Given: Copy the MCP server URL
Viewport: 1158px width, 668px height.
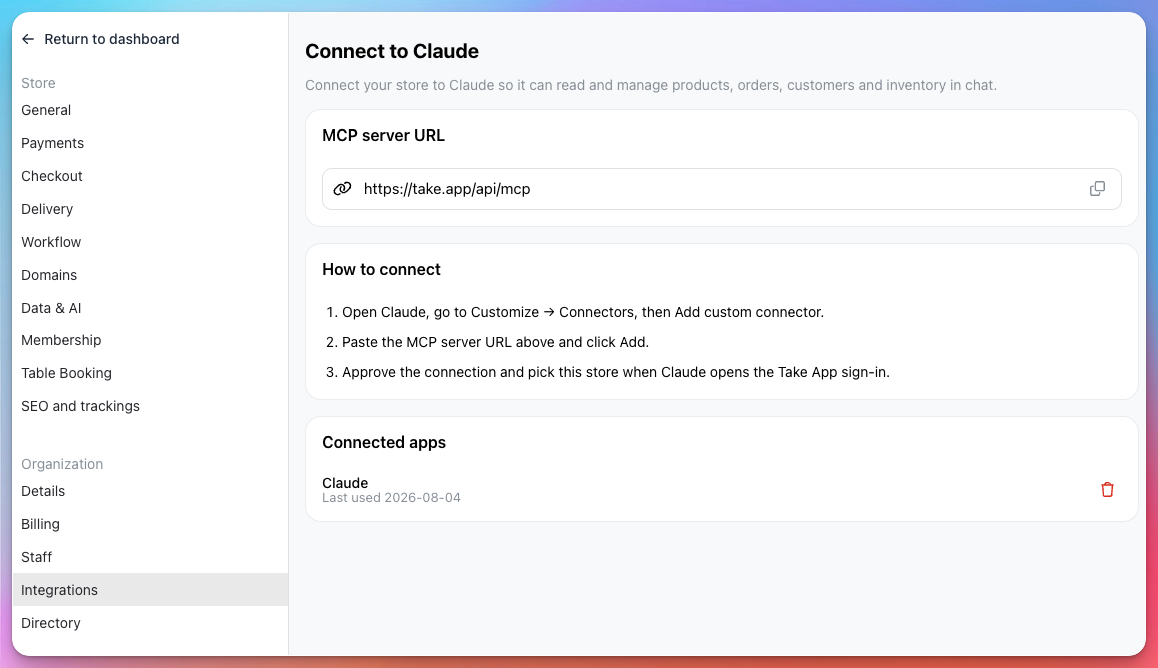Looking at the screenshot, I should [x=1097, y=189].
